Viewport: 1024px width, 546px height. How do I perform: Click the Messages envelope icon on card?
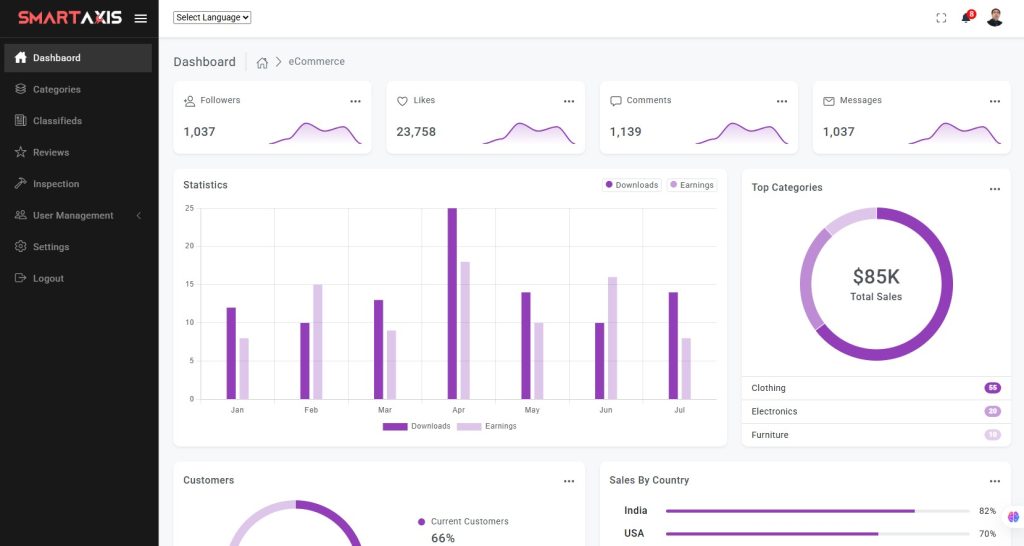point(829,101)
